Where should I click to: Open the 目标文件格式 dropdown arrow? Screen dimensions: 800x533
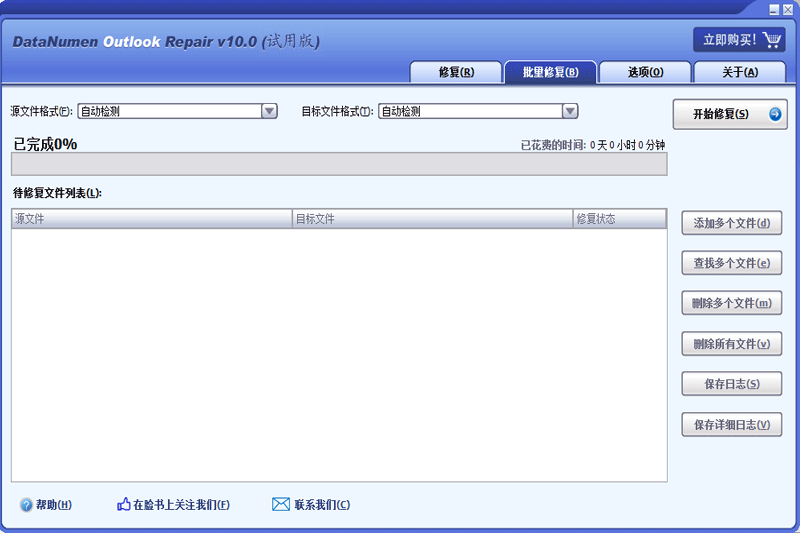click(569, 111)
